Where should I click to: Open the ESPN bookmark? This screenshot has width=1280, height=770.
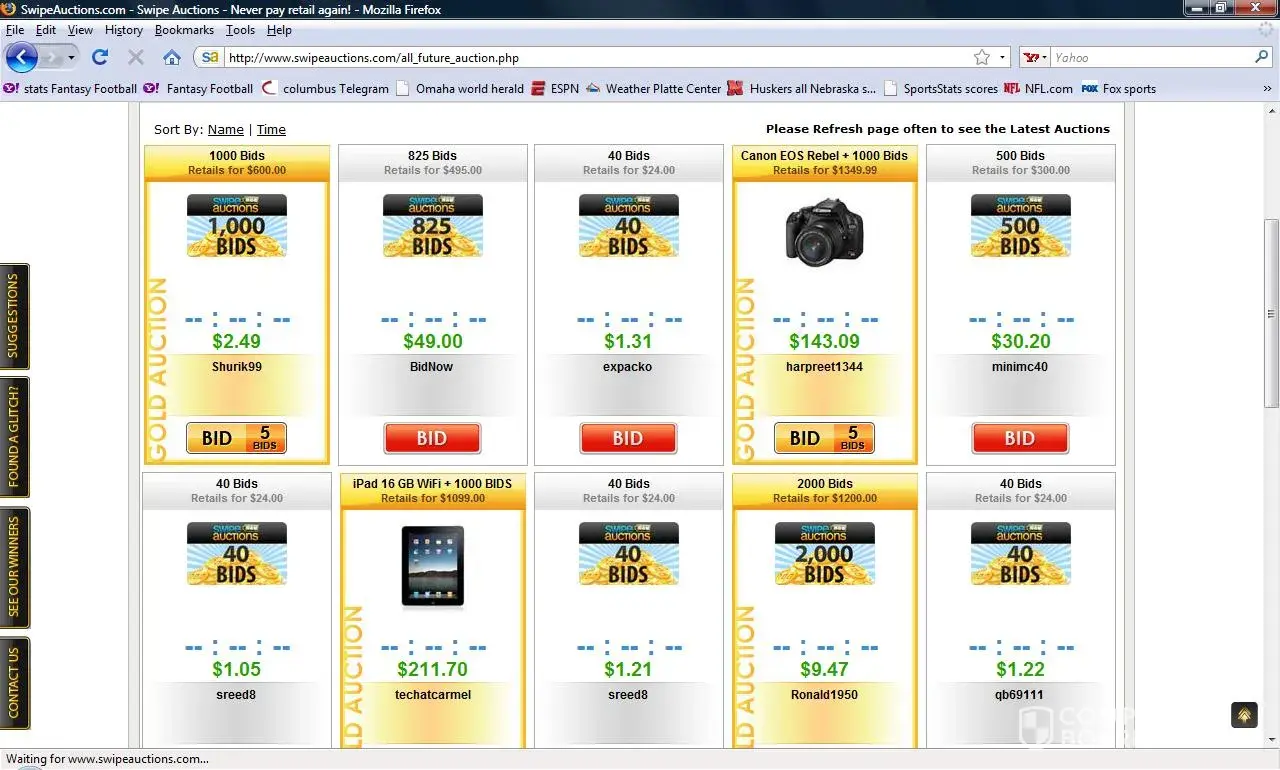pos(555,89)
